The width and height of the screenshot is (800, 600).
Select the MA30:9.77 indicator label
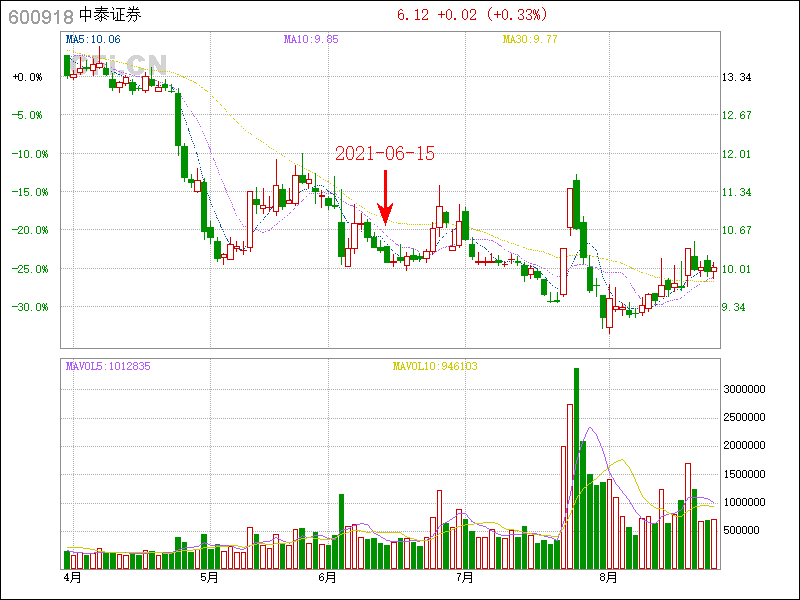tap(530, 39)
